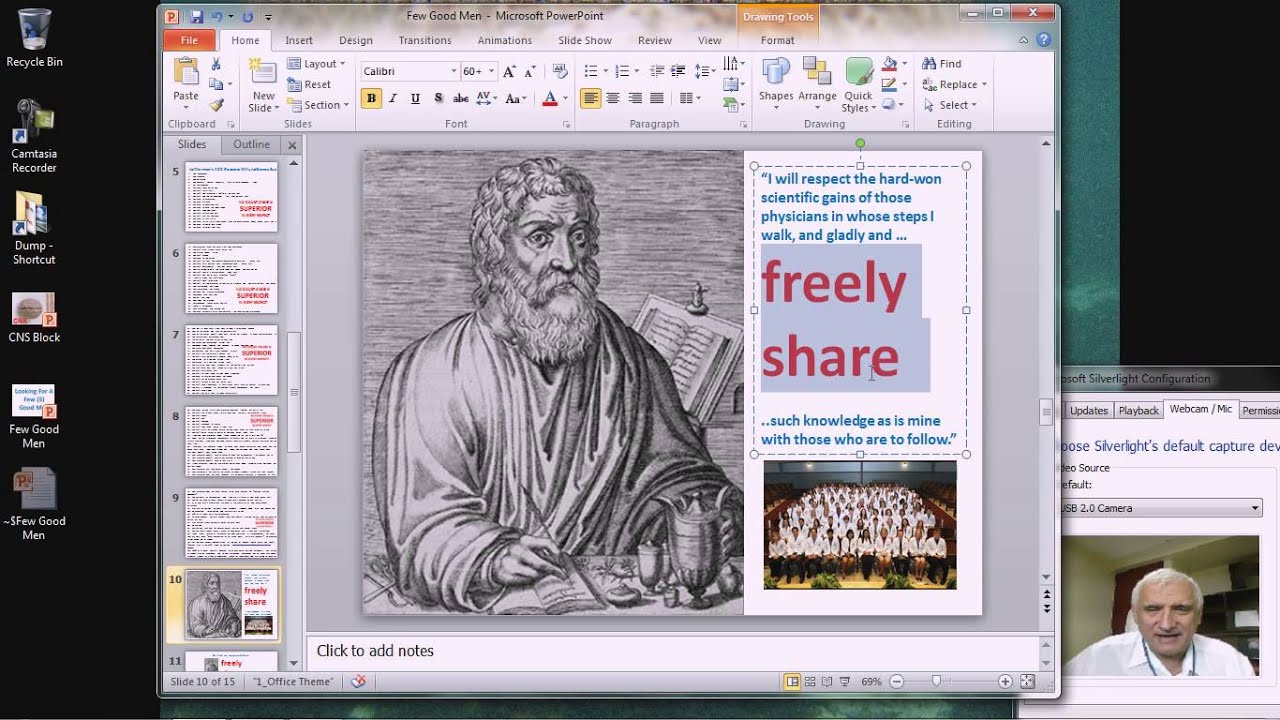
Task: Decrease list indent level
Action: (x=656, y=71)
